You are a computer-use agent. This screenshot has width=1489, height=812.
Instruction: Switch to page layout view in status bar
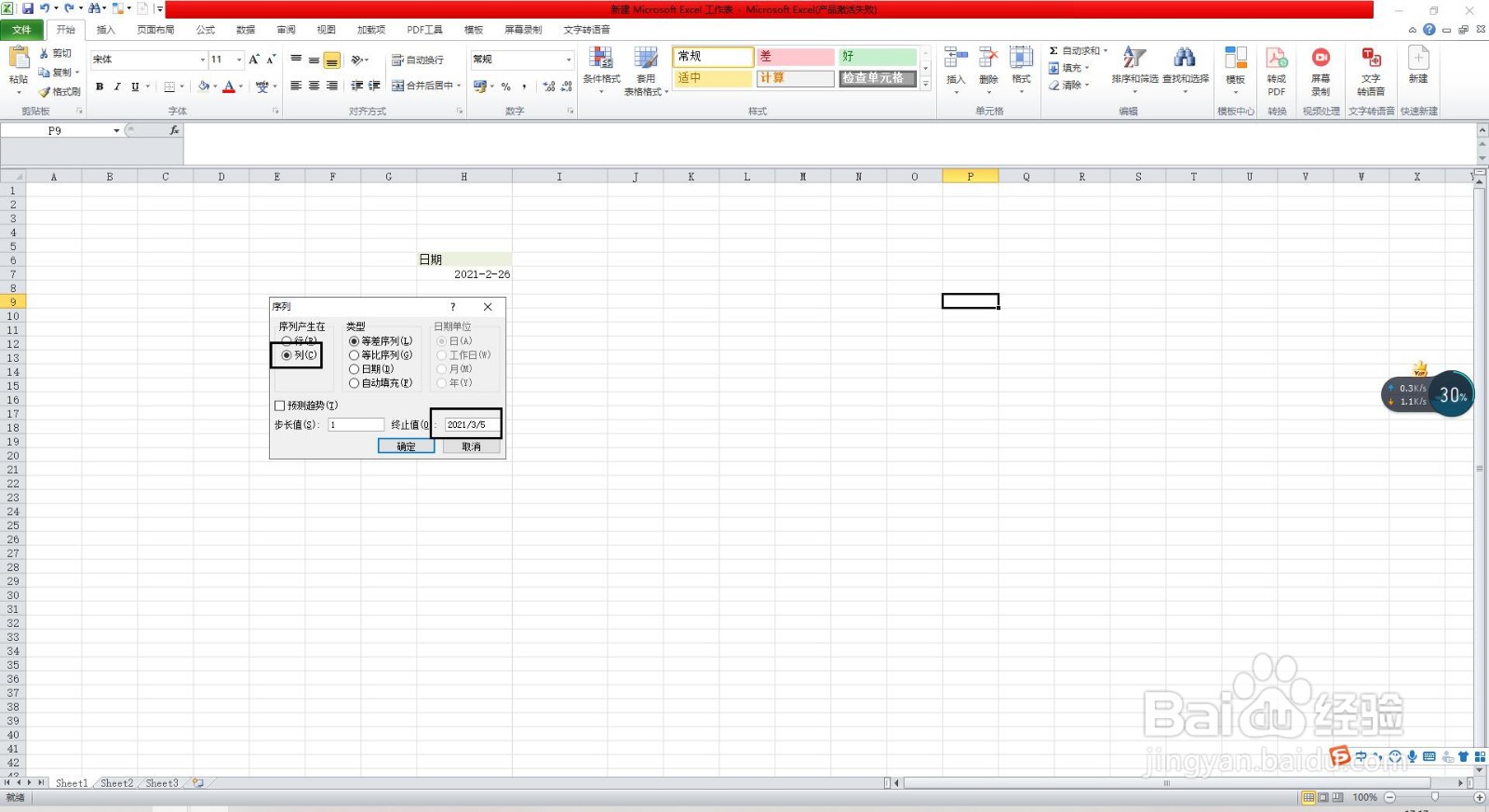1323,798
